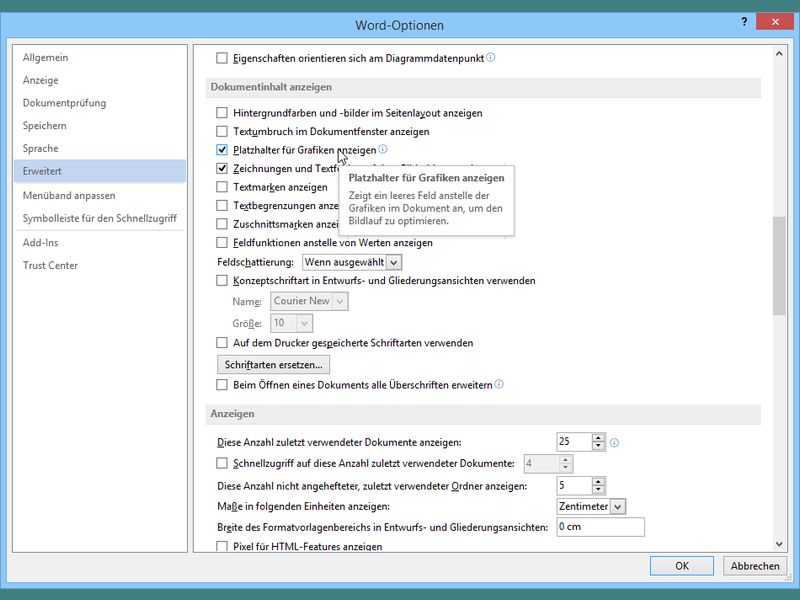Increase recent documents count from 25
This screenshot has height=600, width=800.
click(598, 438)
